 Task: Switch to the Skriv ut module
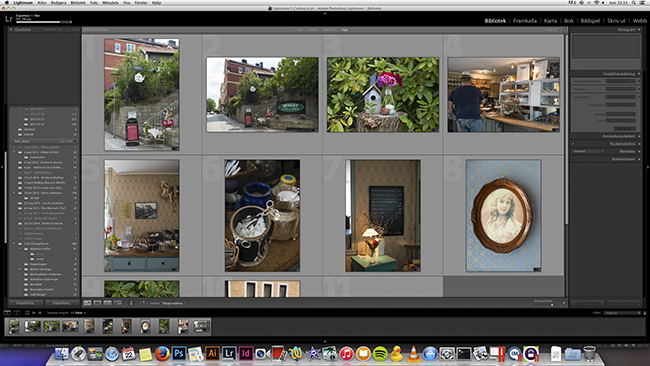pyautogui.click(x=616, y=21)
